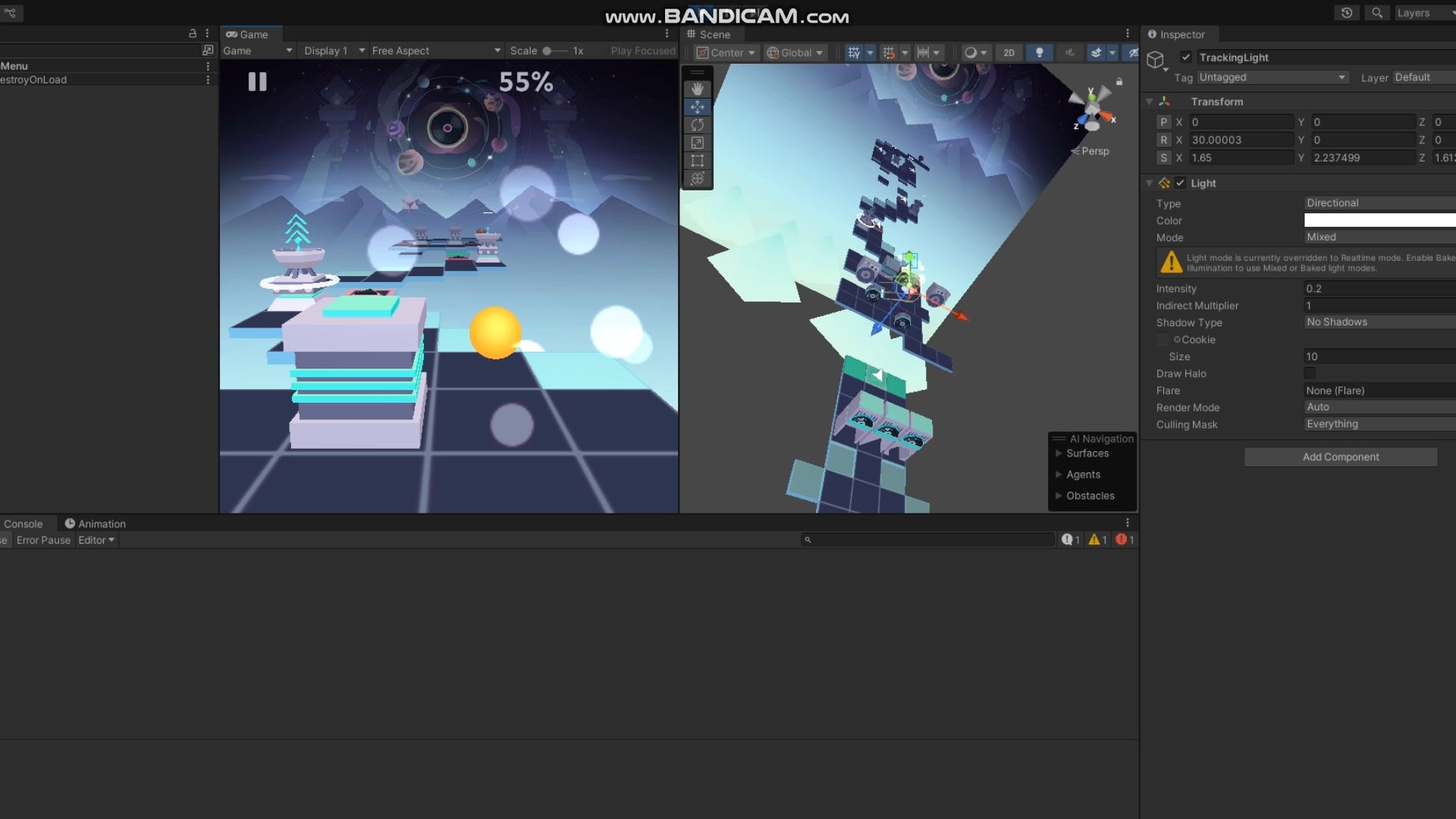This screenshot has height=819, width=1456.
Task: Click the scene orientation gizmo
Action: click(1092, 109)
